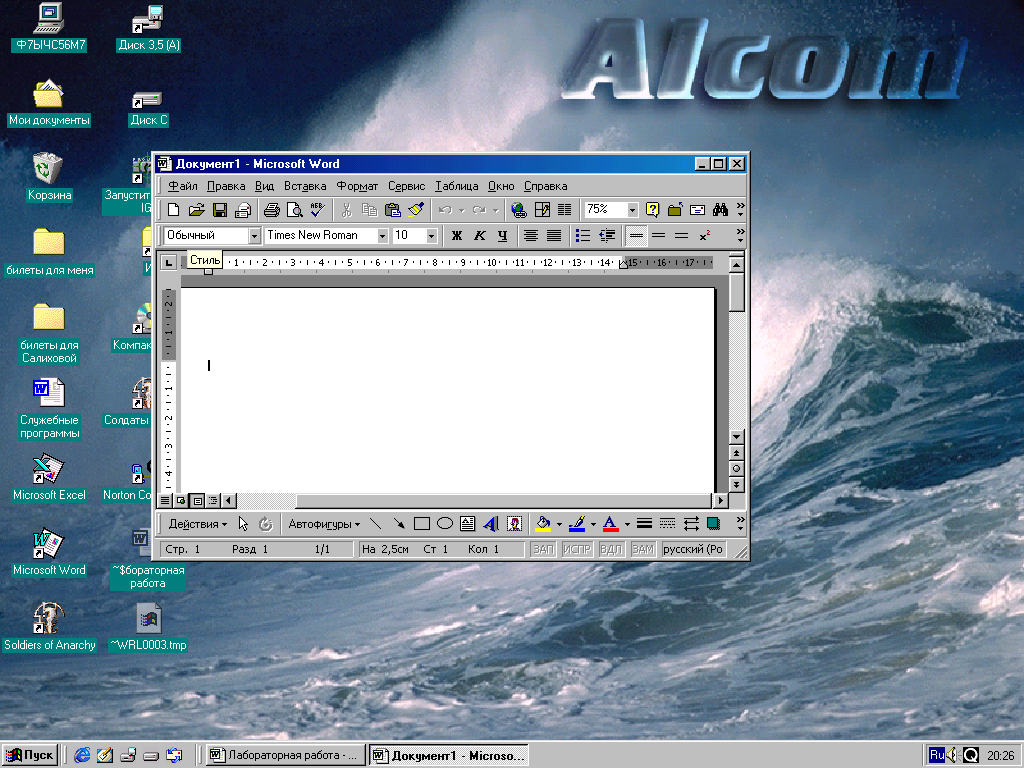Toggle superscript x² formatting

pos(704,235)
